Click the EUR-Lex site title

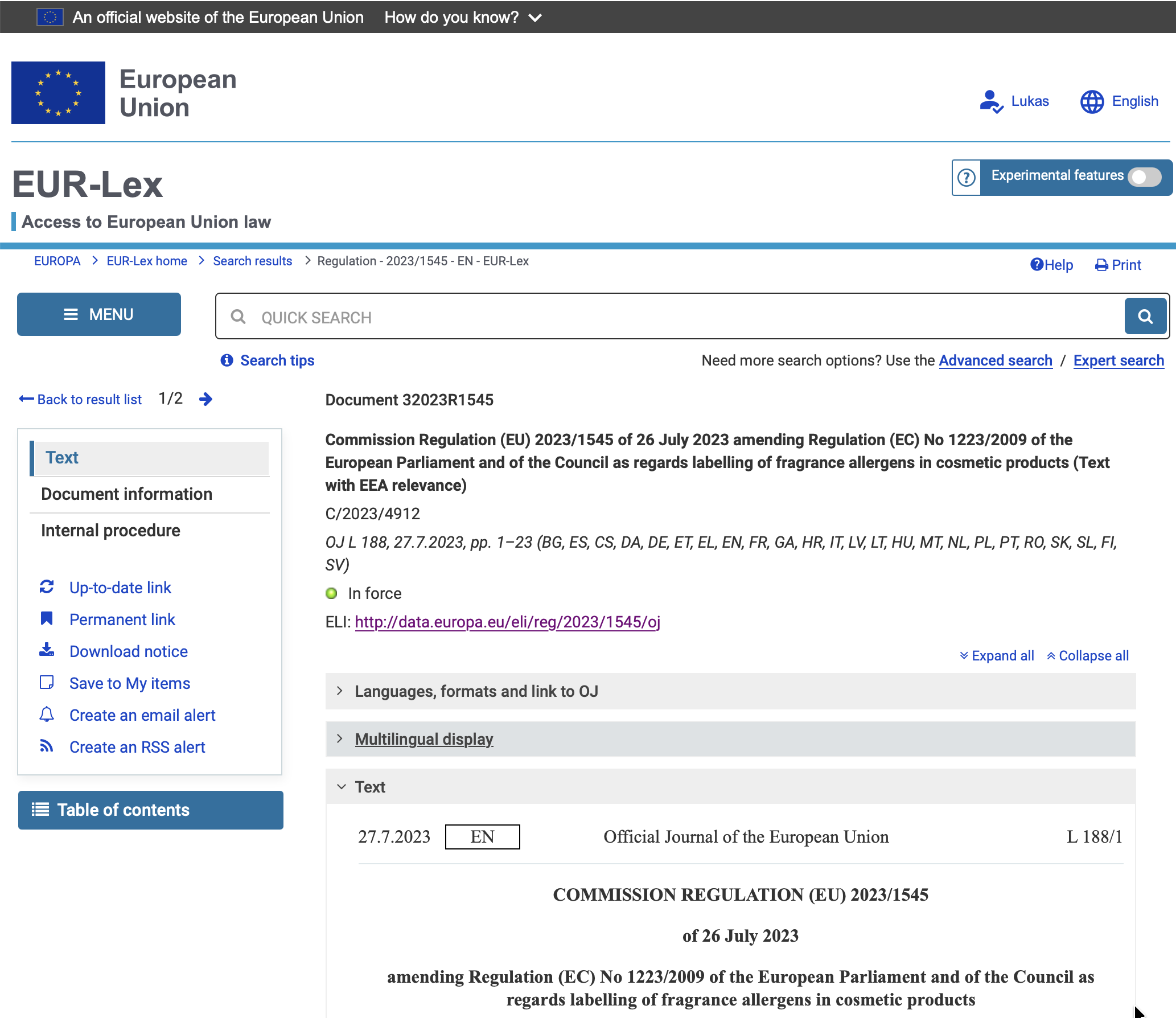(88, 184)
